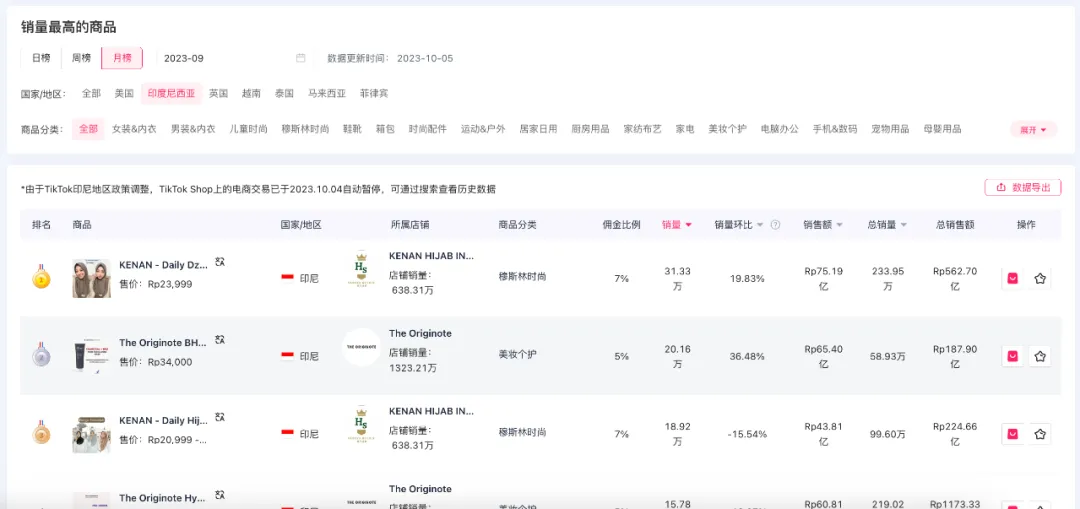Open the KENAN HIJAB IN store in the first row
1080x509 pixels.
pyautogui.click(x=432, y=256)
